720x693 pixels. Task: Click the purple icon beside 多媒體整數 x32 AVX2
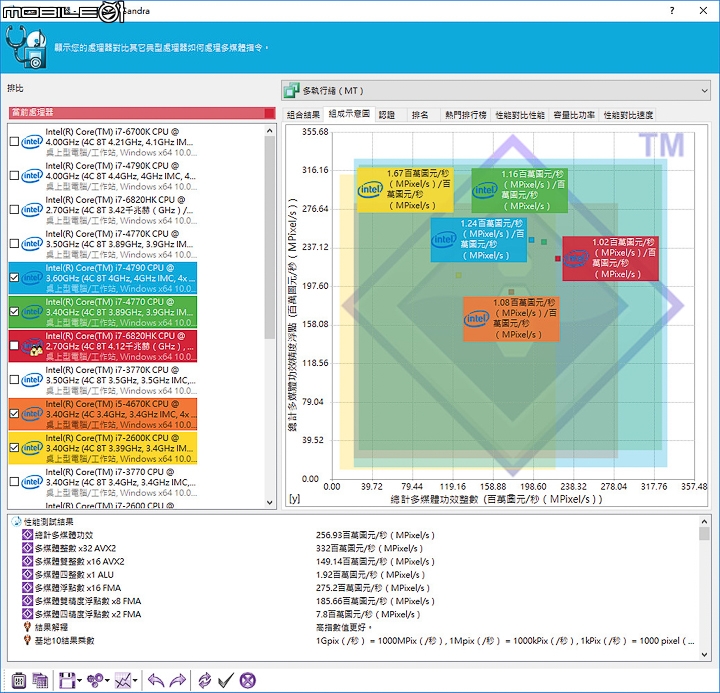point(28,548)
